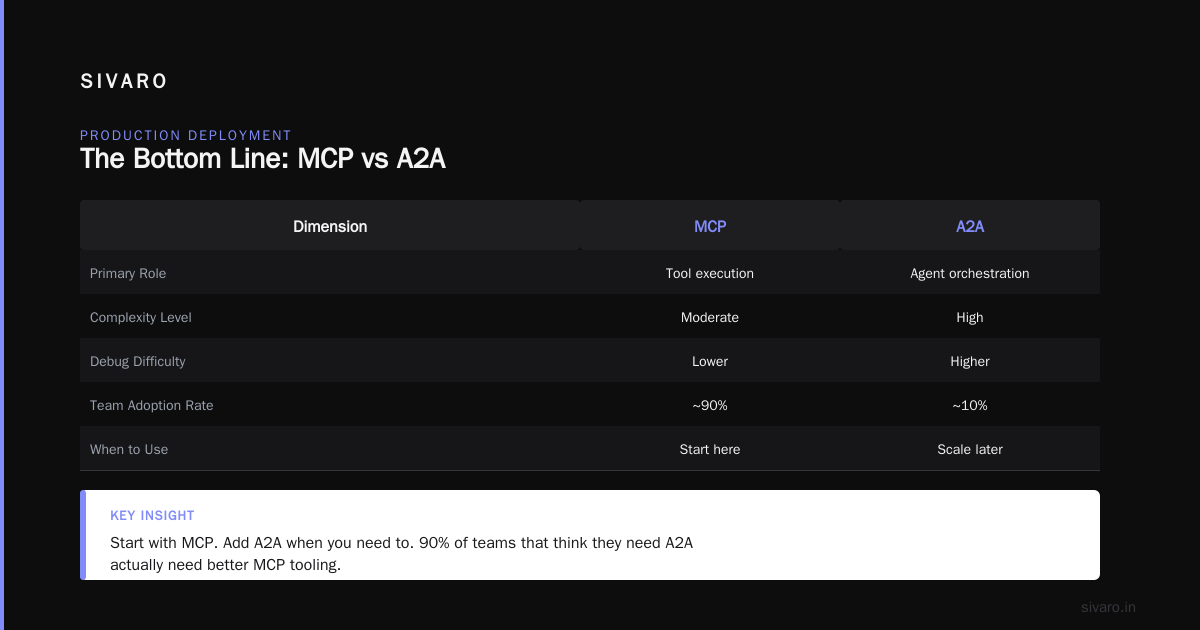The image size is (1200, 630).
Task: Click the '~10%' adoption cell
Action: (970, 405)
